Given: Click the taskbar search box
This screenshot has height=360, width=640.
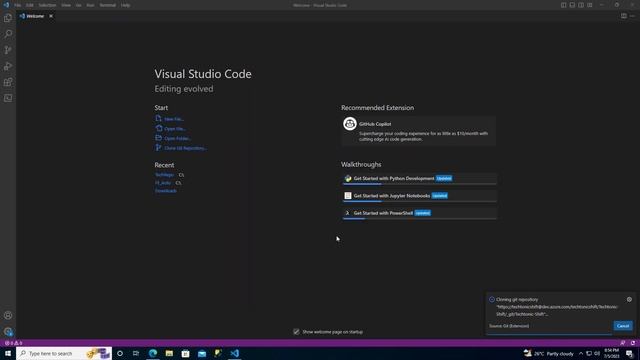Looking at the screenshot, I should click(x=64, y=353).
